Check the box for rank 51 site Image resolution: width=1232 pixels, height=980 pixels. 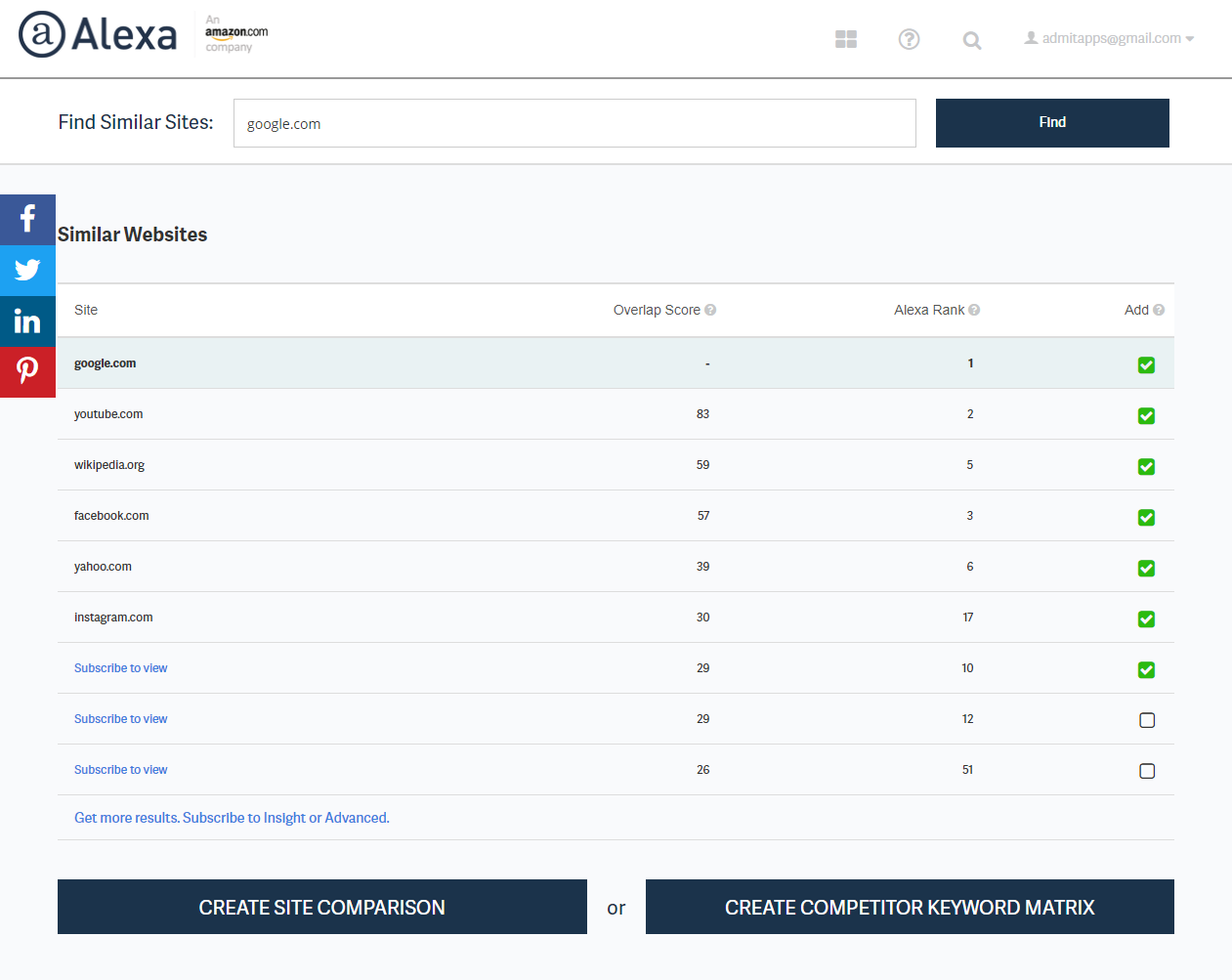[1147, 771]
